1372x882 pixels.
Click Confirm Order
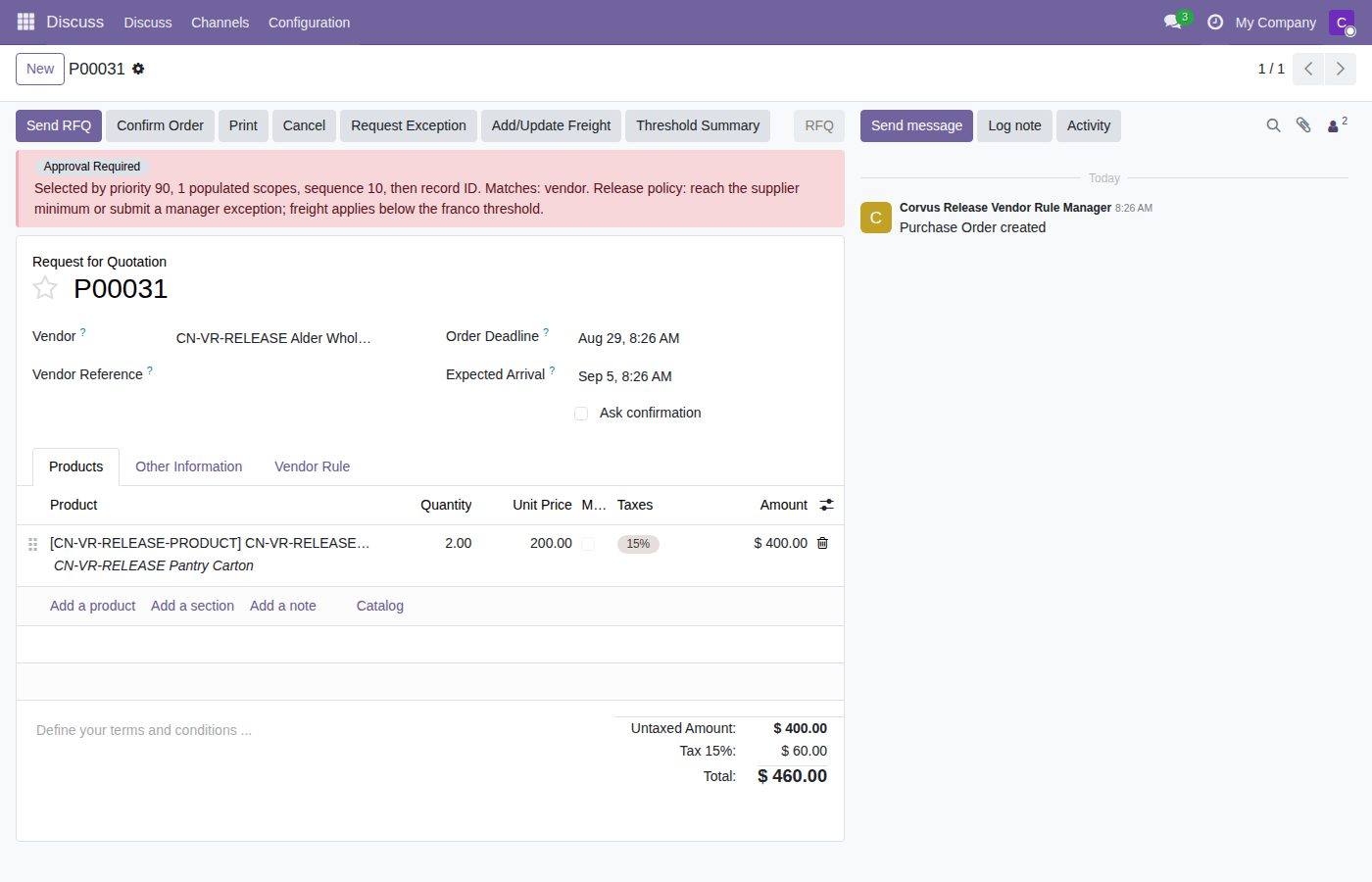click(160, 125)
